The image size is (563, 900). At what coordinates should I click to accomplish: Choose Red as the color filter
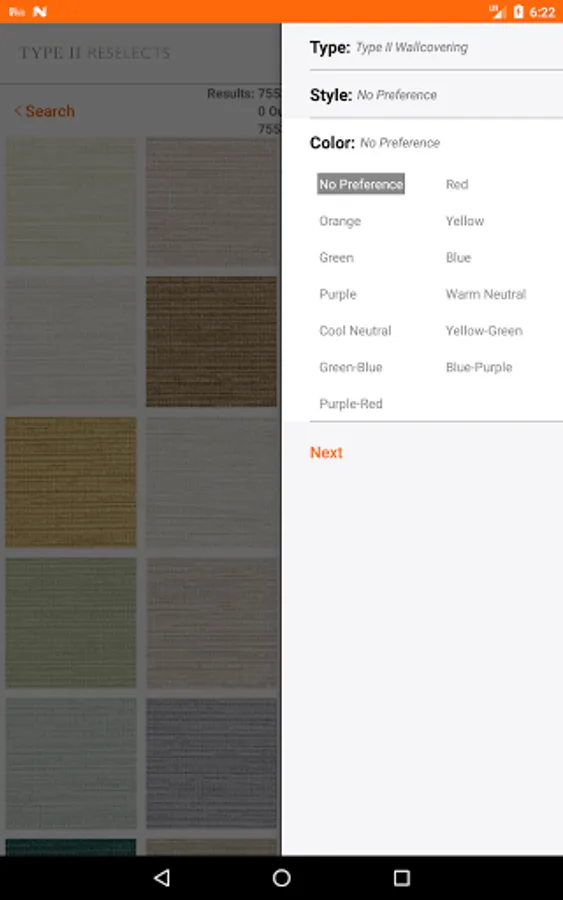pyautogui.click(x=457, y=184)
